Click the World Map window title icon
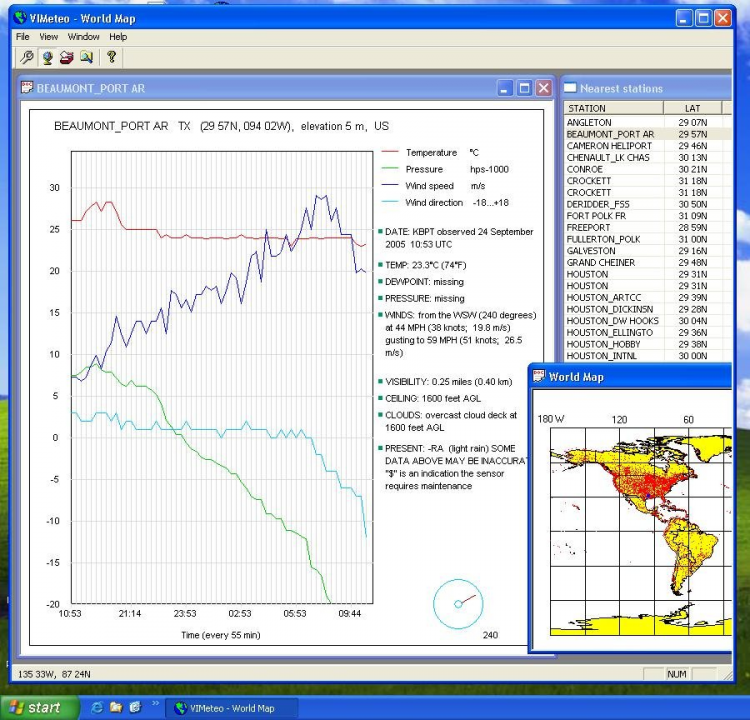The height and width of the screenshot is (720, 750). (x=538, y=377)
